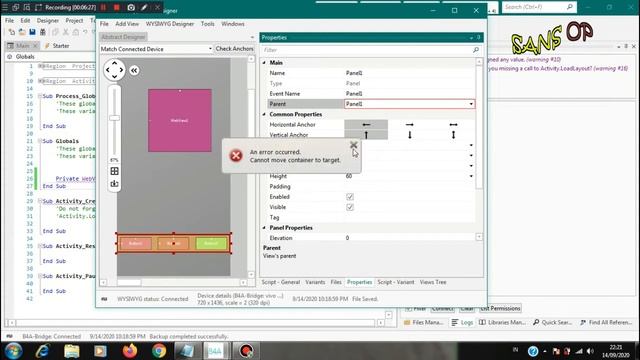Collapse the Common Properties section
The image size is (640, 360).
point(264,114)
